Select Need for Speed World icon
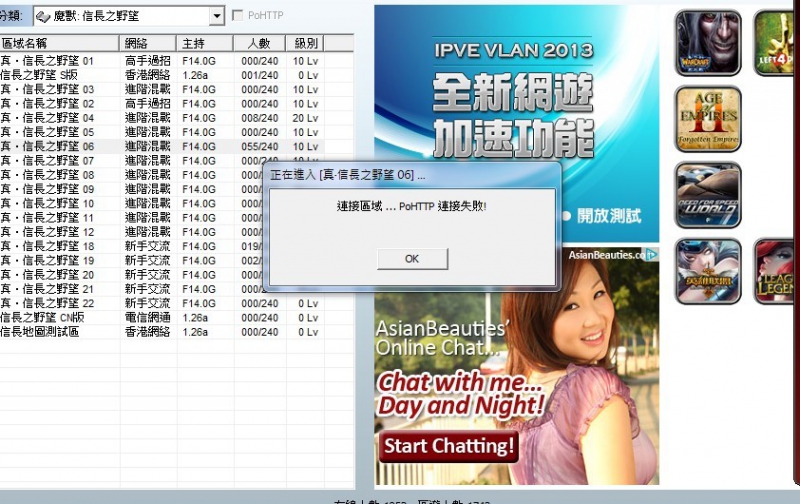Image resolution: width=800 pixels, height=504 pixels. 708,195
